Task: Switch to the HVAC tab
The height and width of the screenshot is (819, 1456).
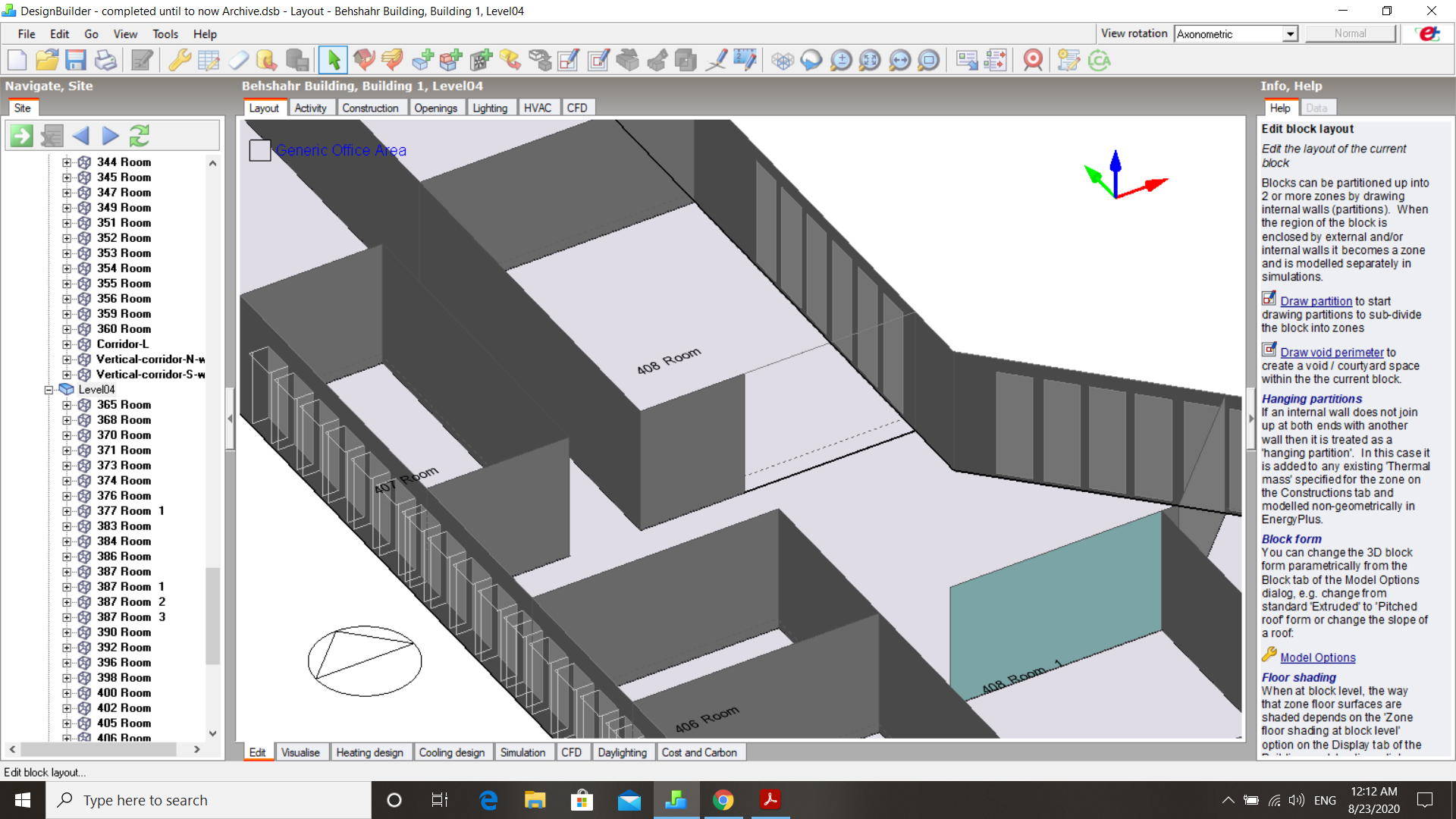Action: coord(538,108)
